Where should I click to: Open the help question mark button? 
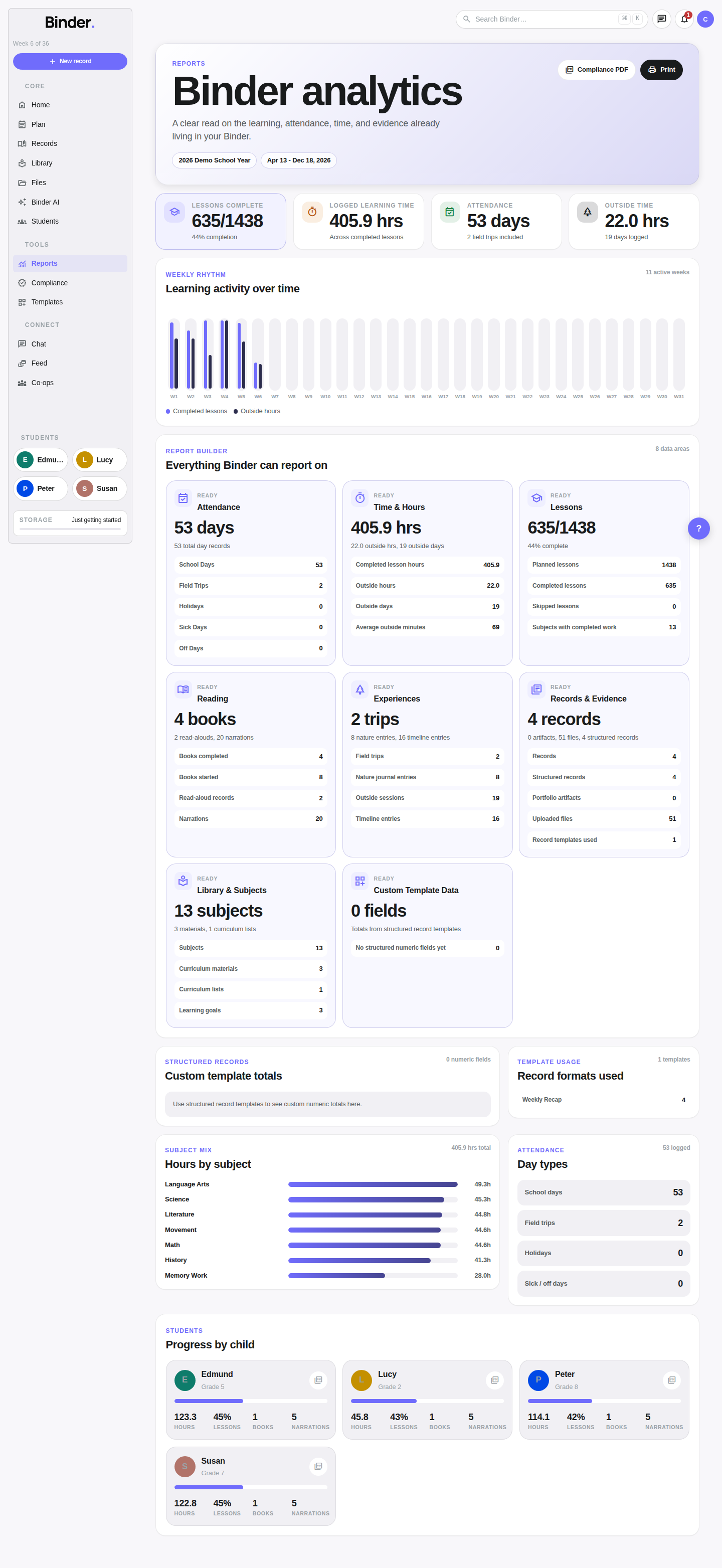pyautogui.click(x=699, y=529)
